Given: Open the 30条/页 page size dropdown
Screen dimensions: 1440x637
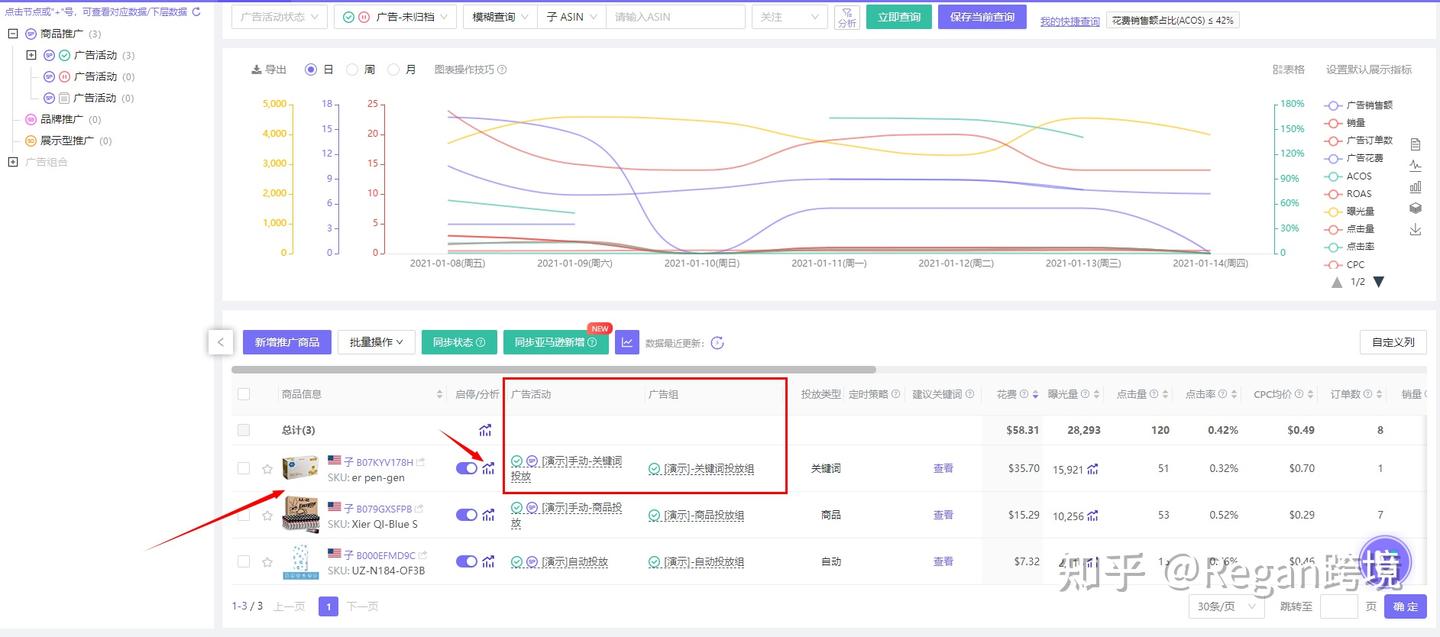Looking at the screenshot, I should pos(1225,606).
